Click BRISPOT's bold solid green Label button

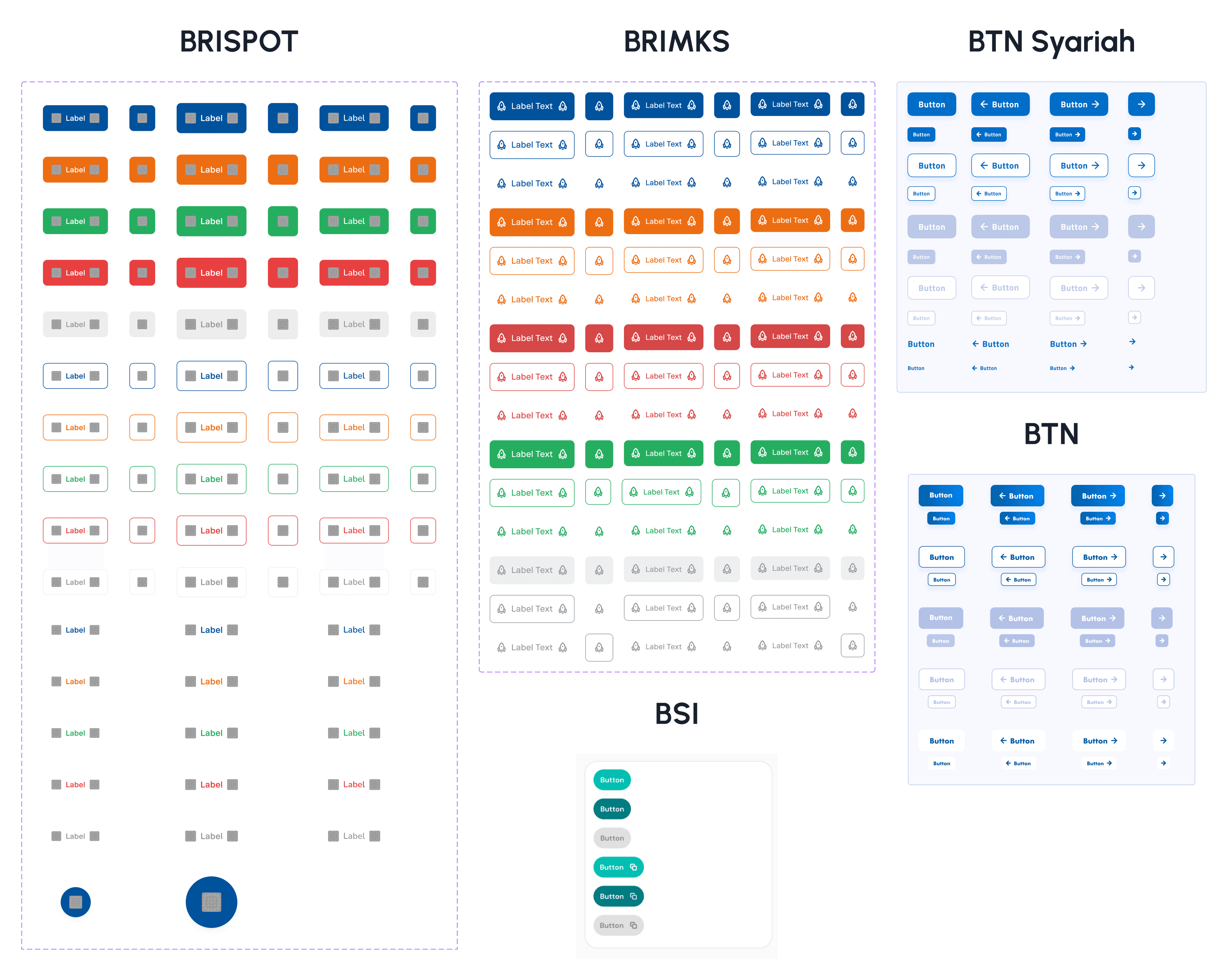211,221
